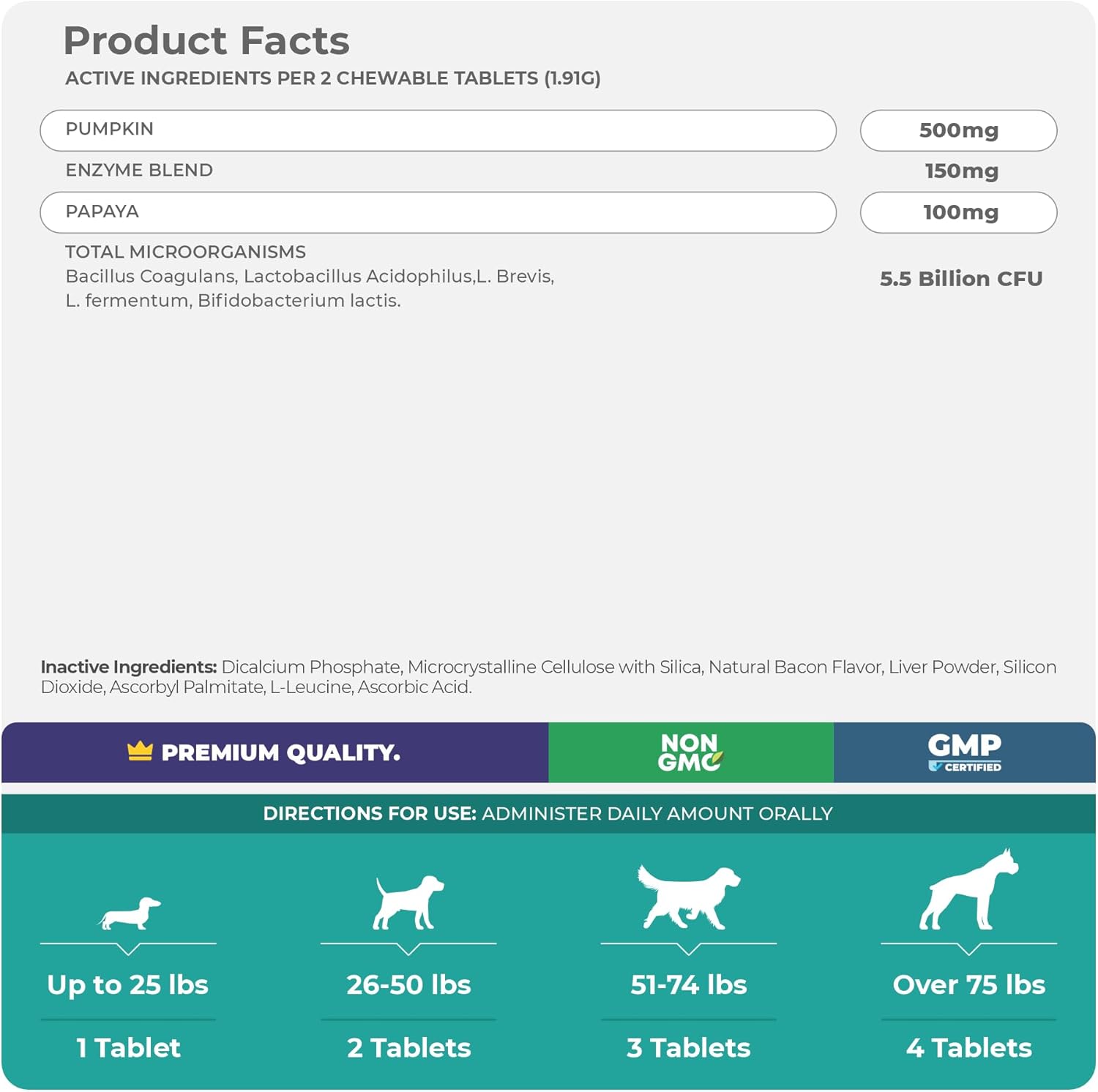Click the dachshund small dog icon
Image resolution: width=1098 pixels, height=1092 pixels.
(130, 913)
